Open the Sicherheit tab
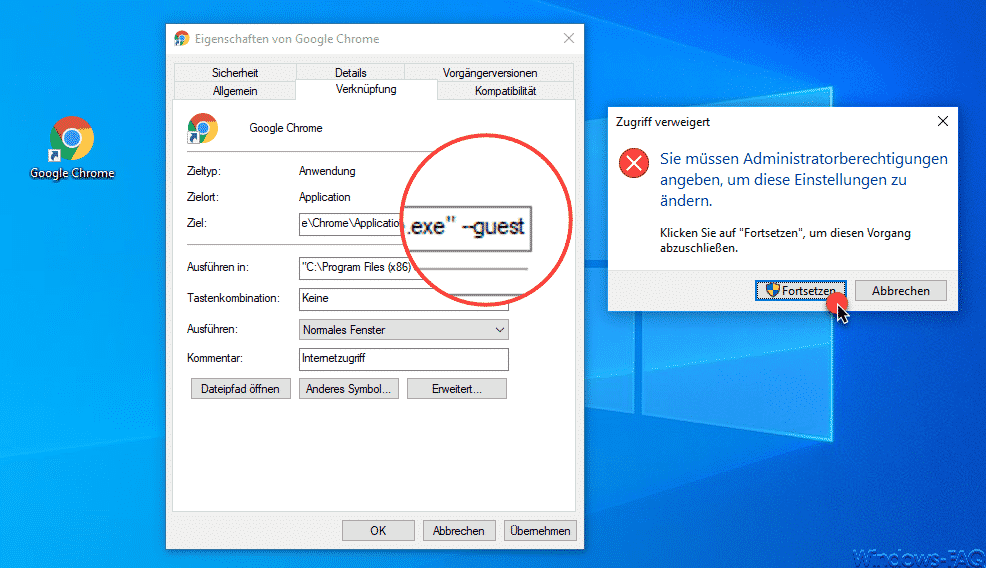 click(x=235, y=72)
